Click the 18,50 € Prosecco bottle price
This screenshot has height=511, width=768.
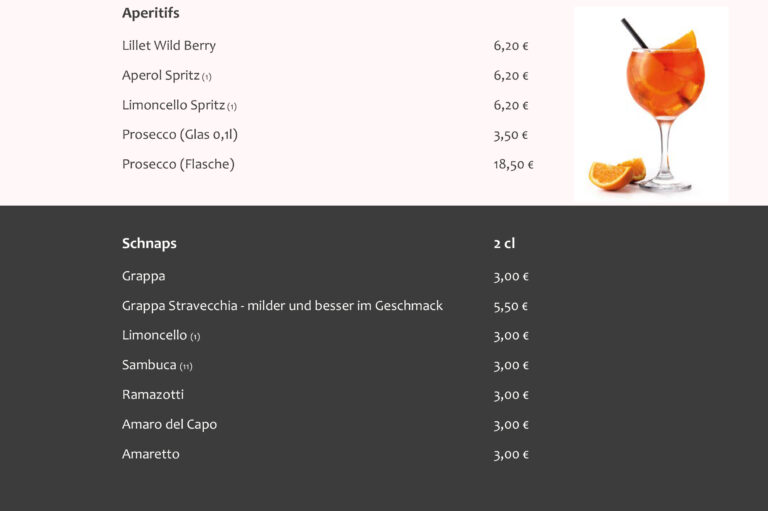513,165
